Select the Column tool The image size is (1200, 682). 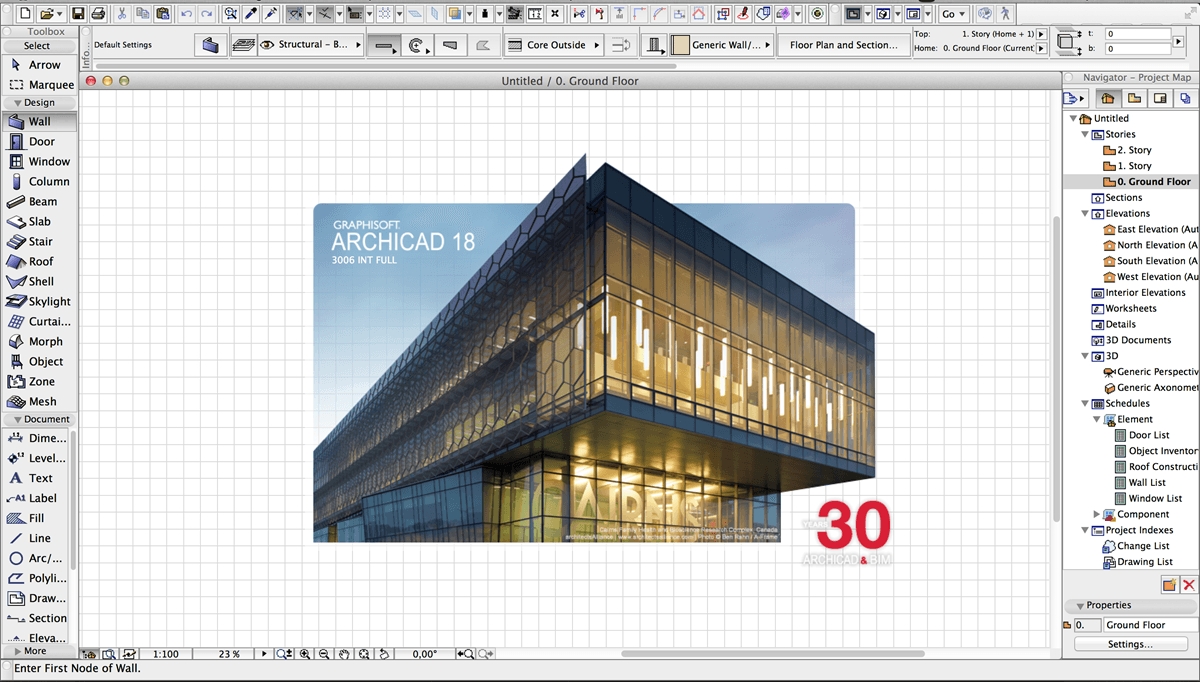38,181
